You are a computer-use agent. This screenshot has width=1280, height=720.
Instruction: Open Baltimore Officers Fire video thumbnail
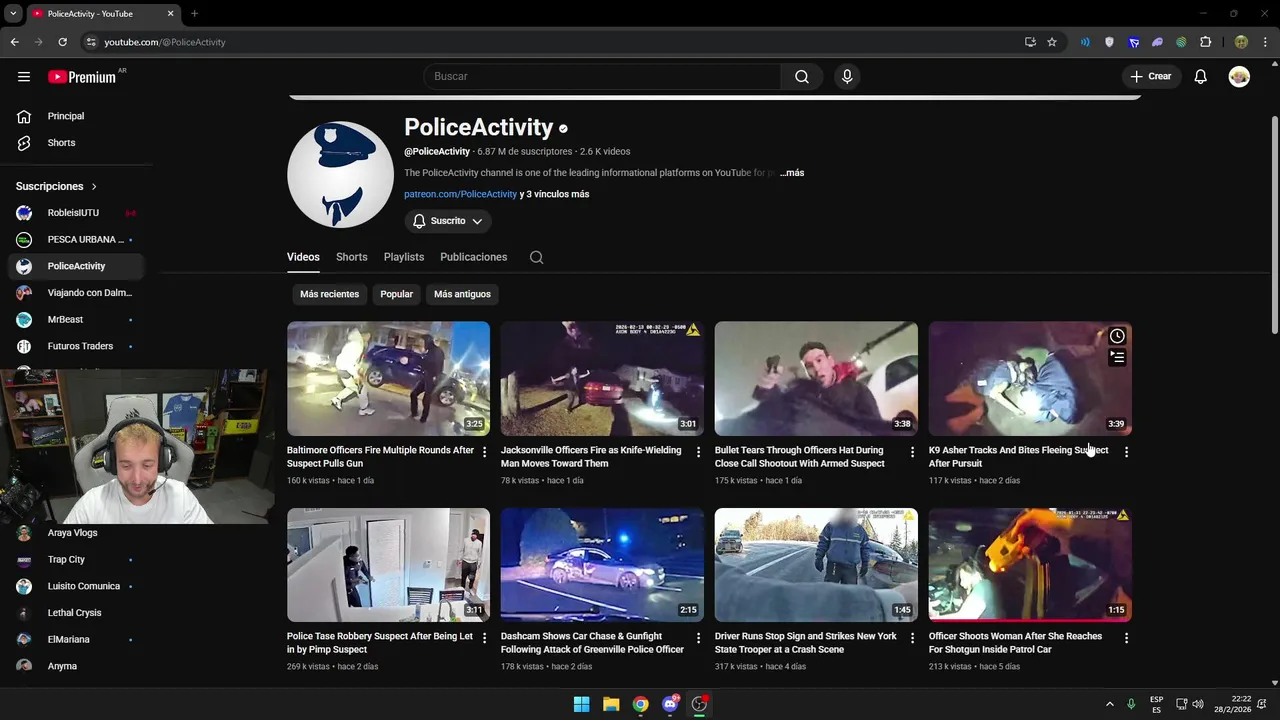(x=388, y=378)
